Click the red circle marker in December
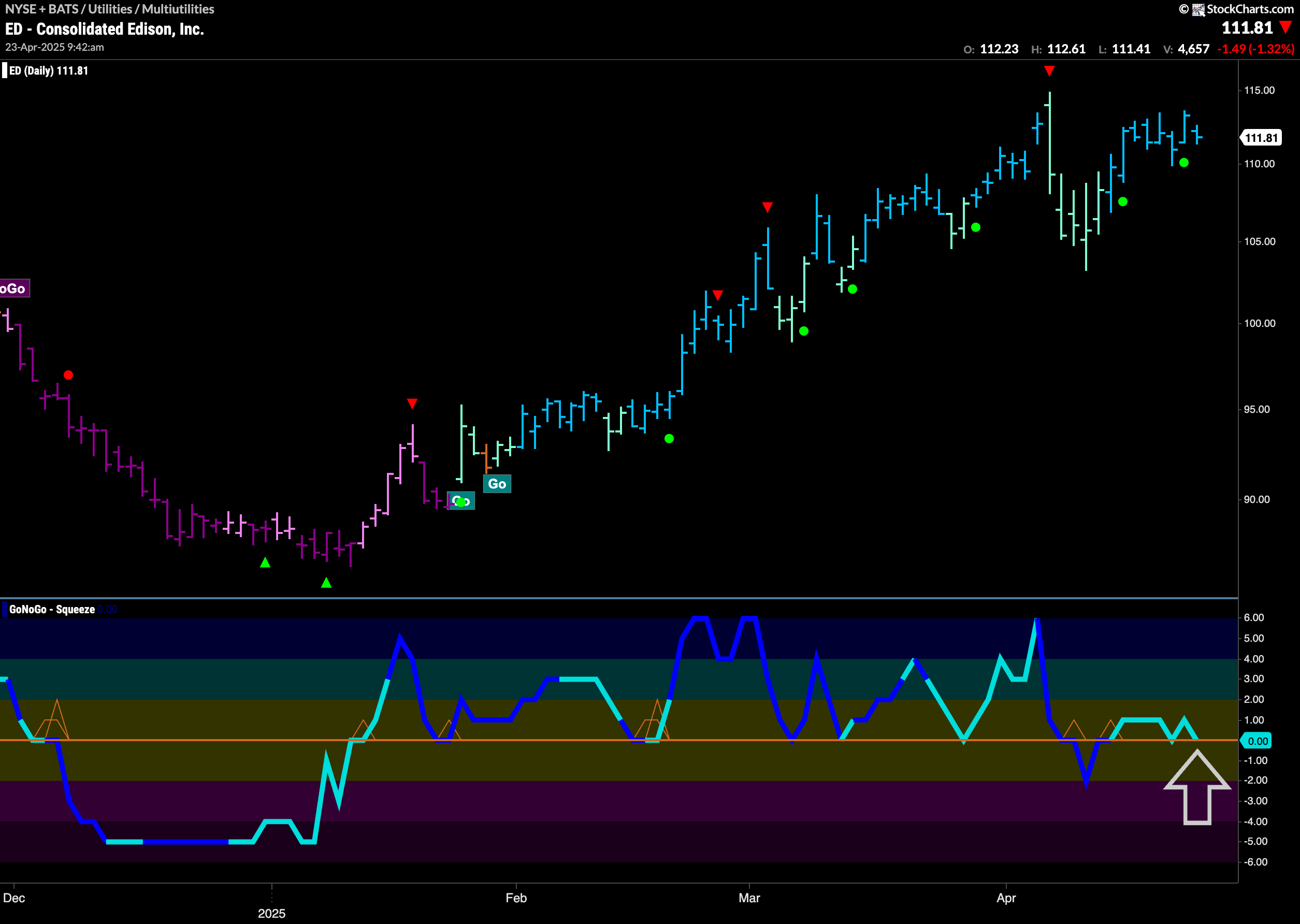The width and height of the screenshot is (1300, 924). pyautogui.click(x=68, y=375)
